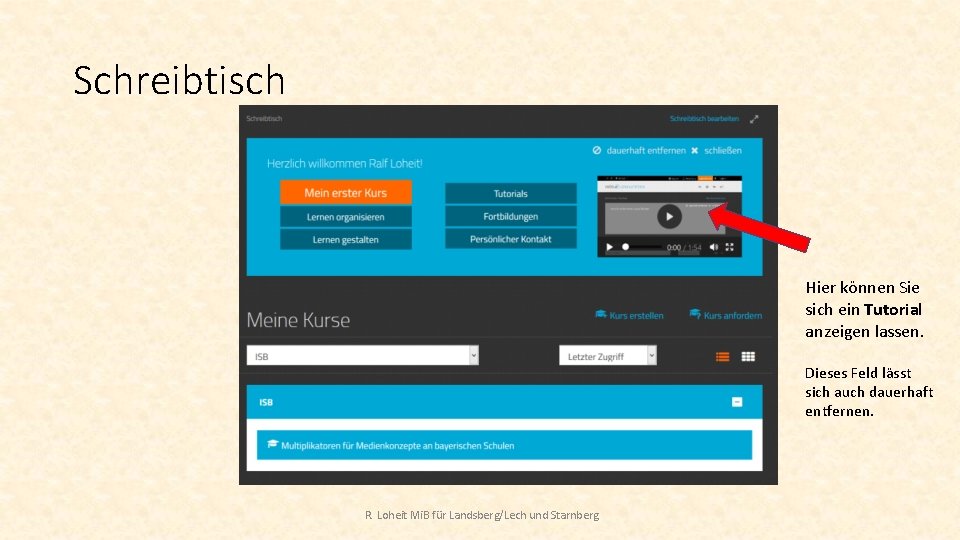Open Lernen organisieren
The width and height of the screenshot is (960, 540).
pos(345,217)
